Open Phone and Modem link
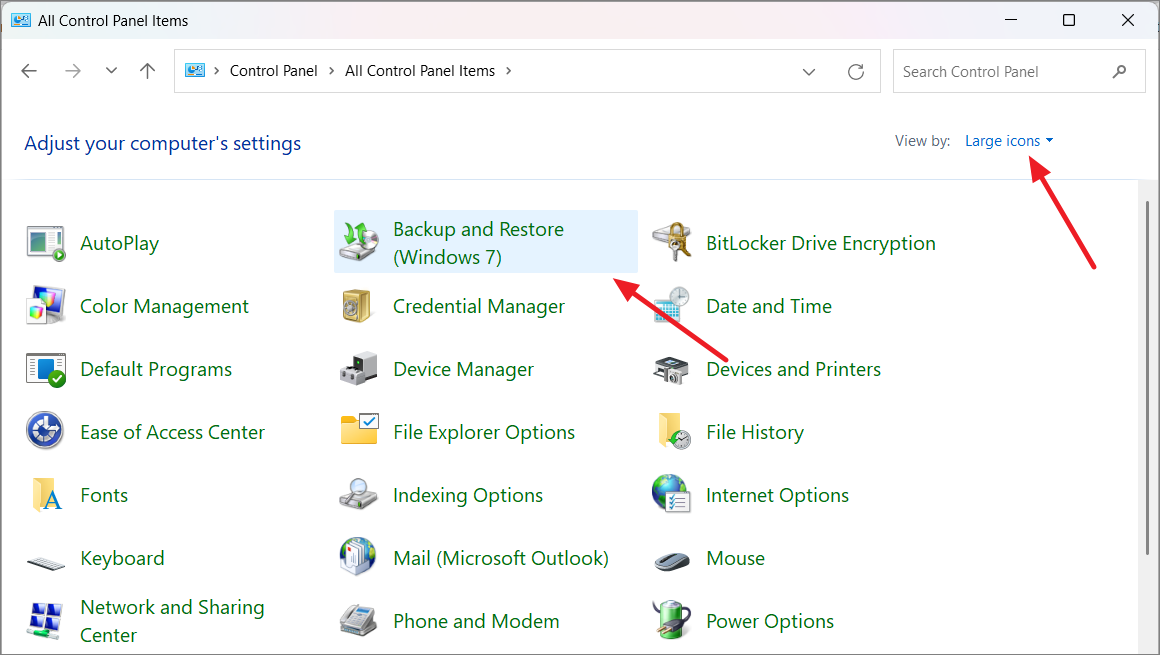The width and height of the screenshot is (1160, 655). pos(476,621)
